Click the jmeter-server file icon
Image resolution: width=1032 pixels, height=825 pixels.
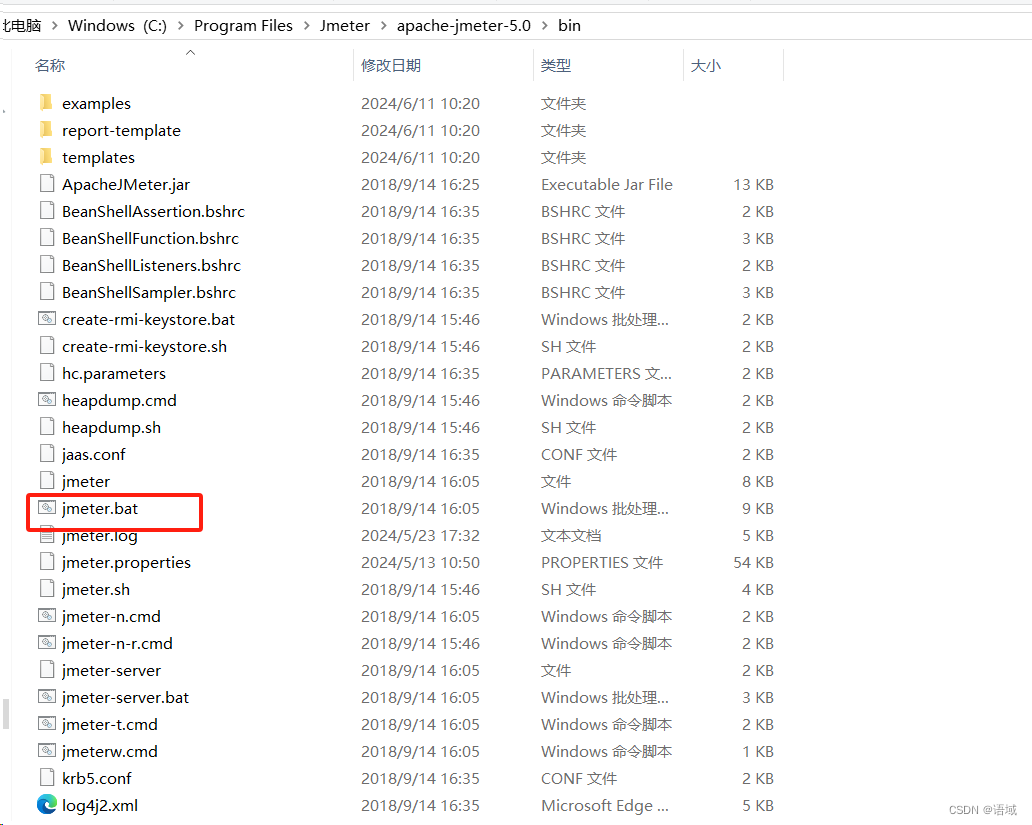coord(47,670)
